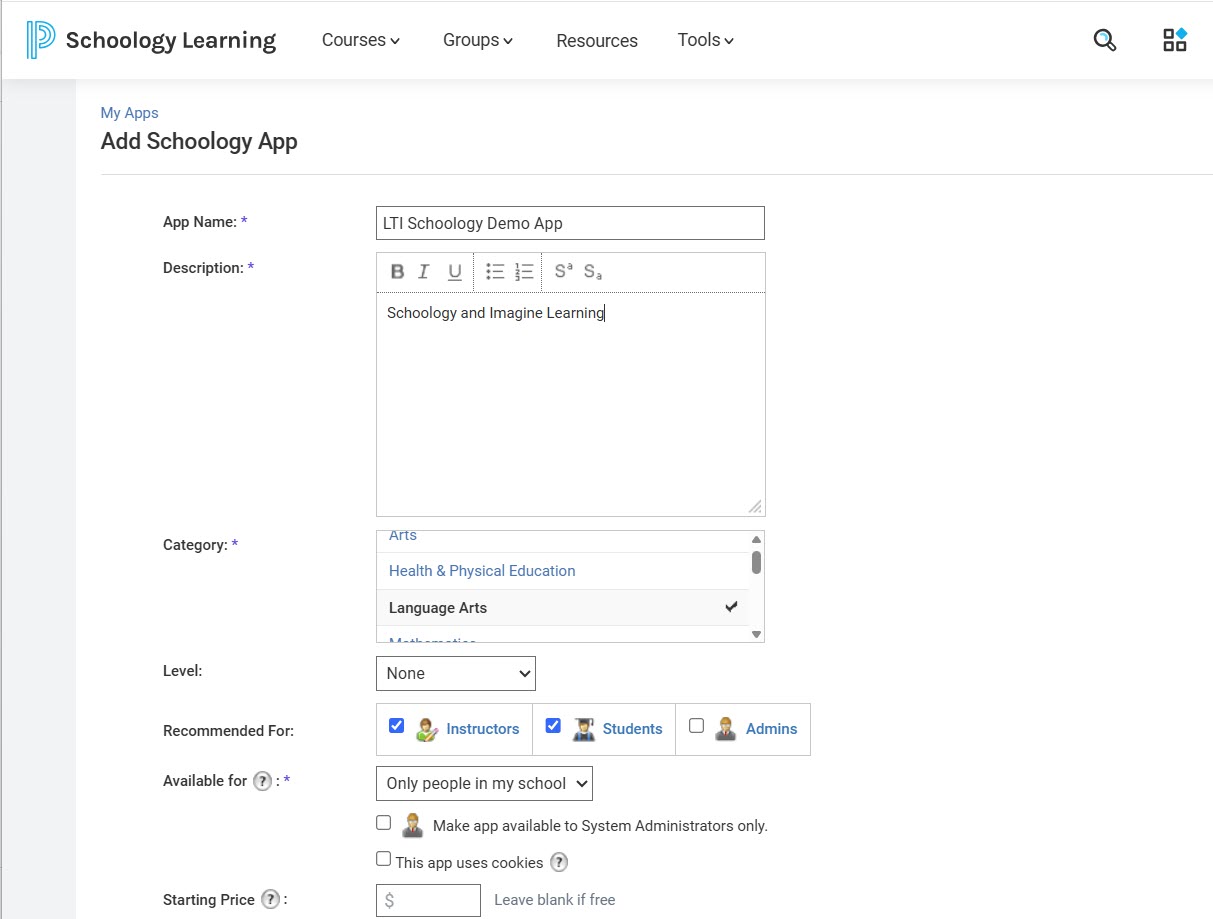The width and height of the screenshot is (1213, 919).
Task: Click the category list scrollbar thumb
Action: coord(756,562)
